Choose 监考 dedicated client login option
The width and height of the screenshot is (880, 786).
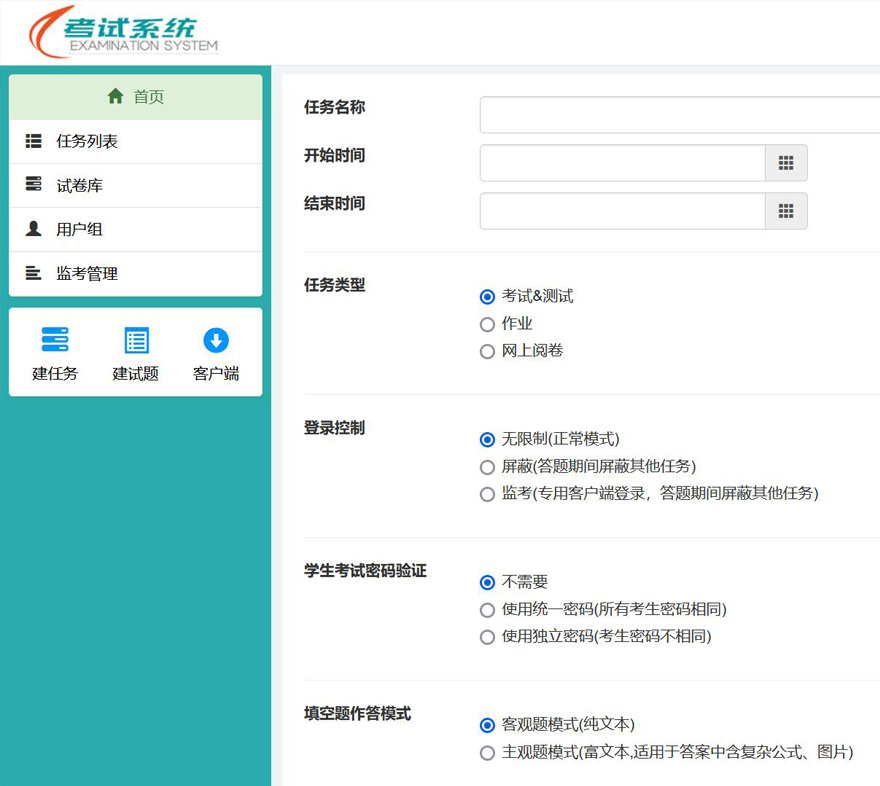[488, 494]
